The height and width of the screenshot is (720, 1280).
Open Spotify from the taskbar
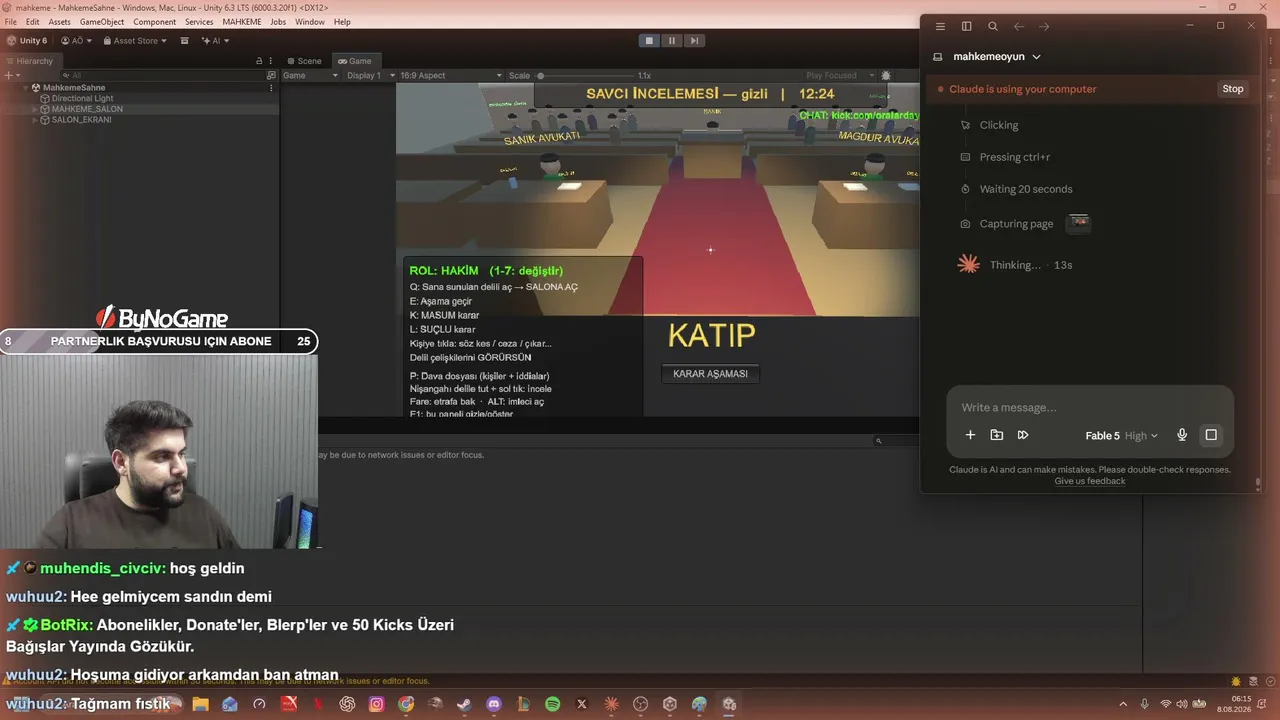click(x=553, y=704)
